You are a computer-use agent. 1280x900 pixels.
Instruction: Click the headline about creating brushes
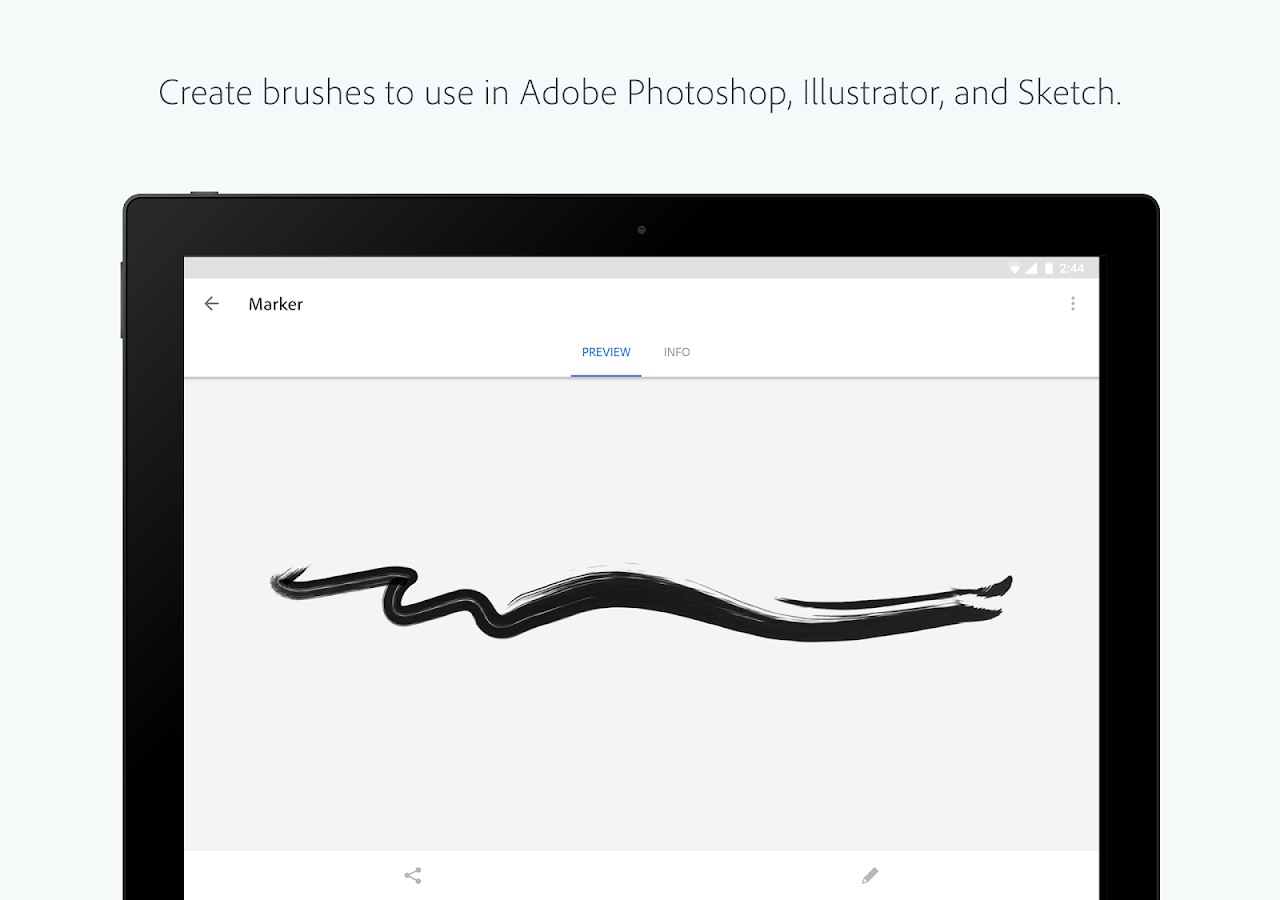tap(640, 93)
